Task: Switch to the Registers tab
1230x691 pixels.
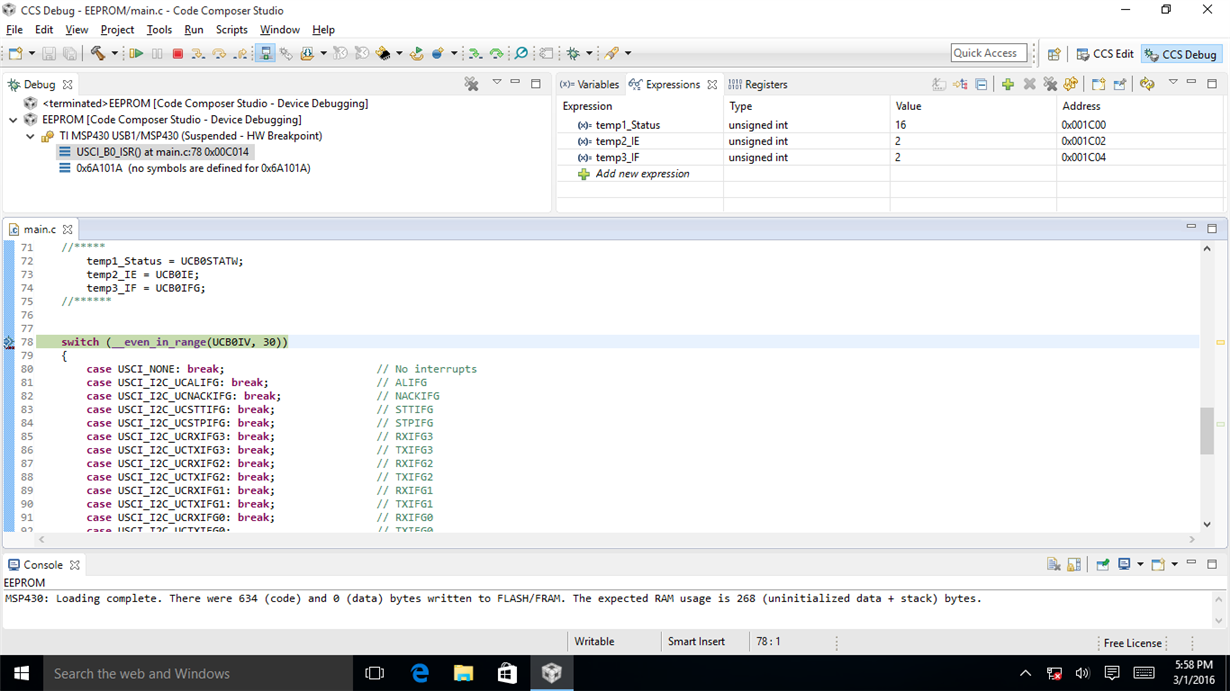Action: click(758, 84)
